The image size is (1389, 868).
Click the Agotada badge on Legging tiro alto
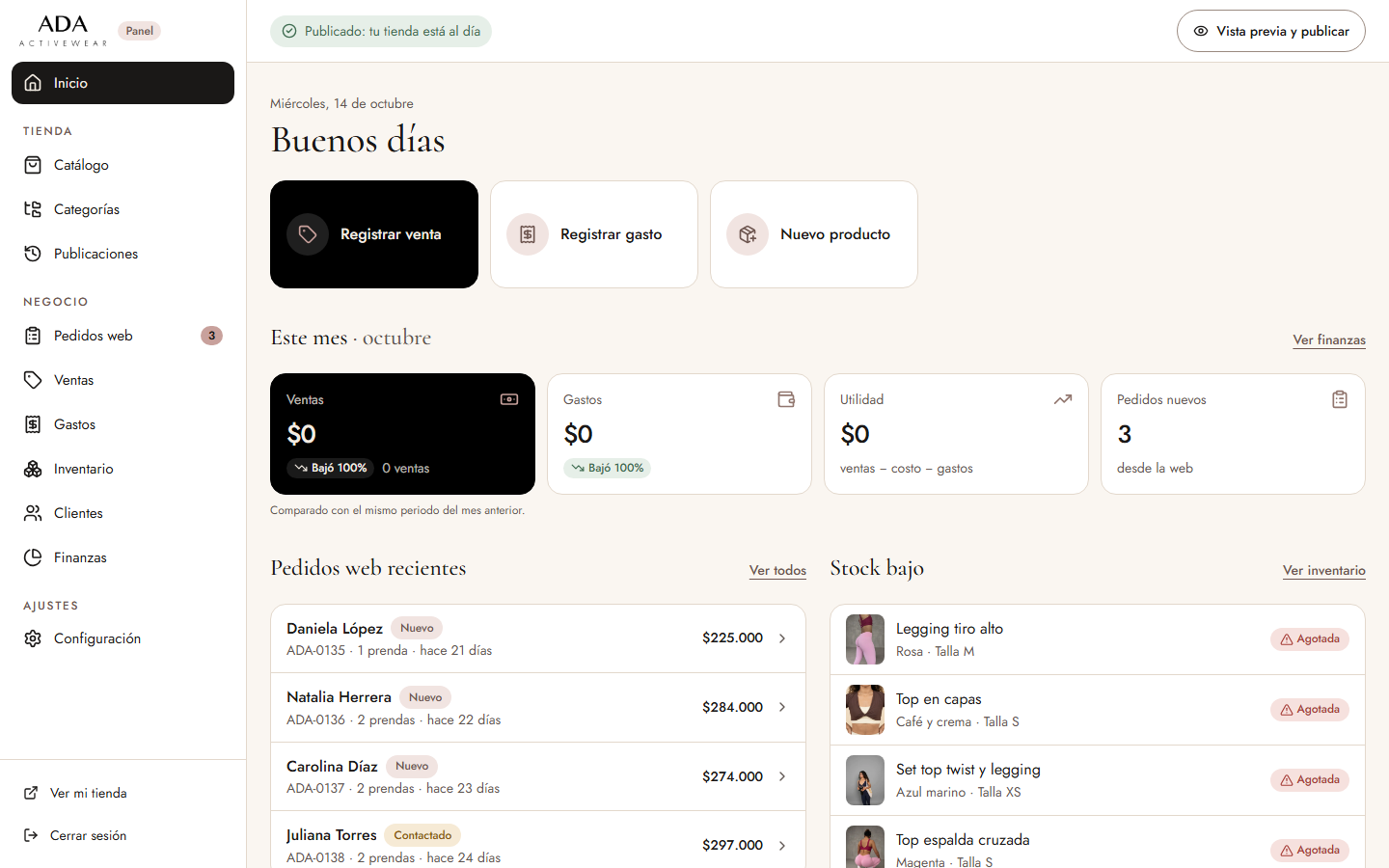1309,639
